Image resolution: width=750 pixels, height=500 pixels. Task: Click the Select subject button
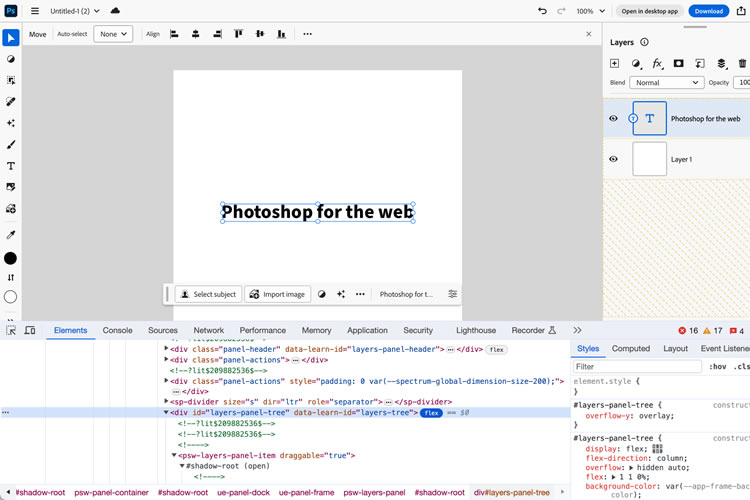[208, 294]
